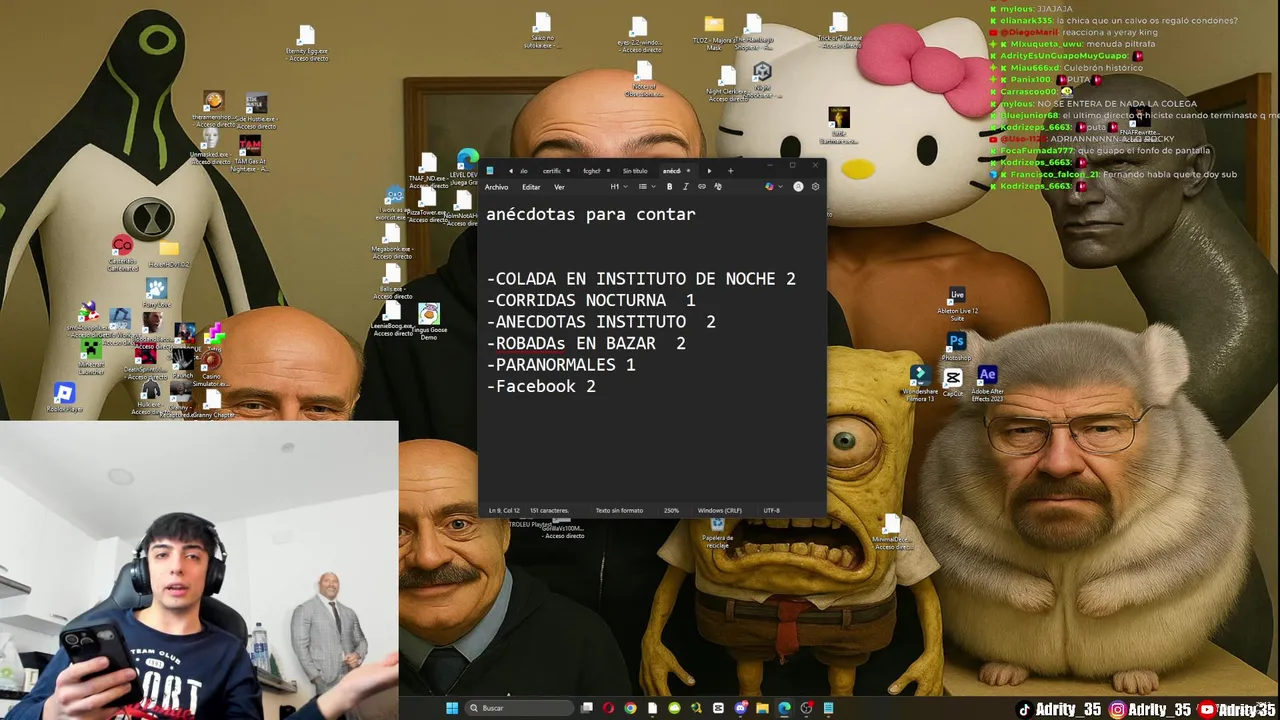This screenshot has height=720, width=1280.
Task: Click the line '-ANECDOTAS INSTITUTO 2'
Action: click(x=601, y=322)
